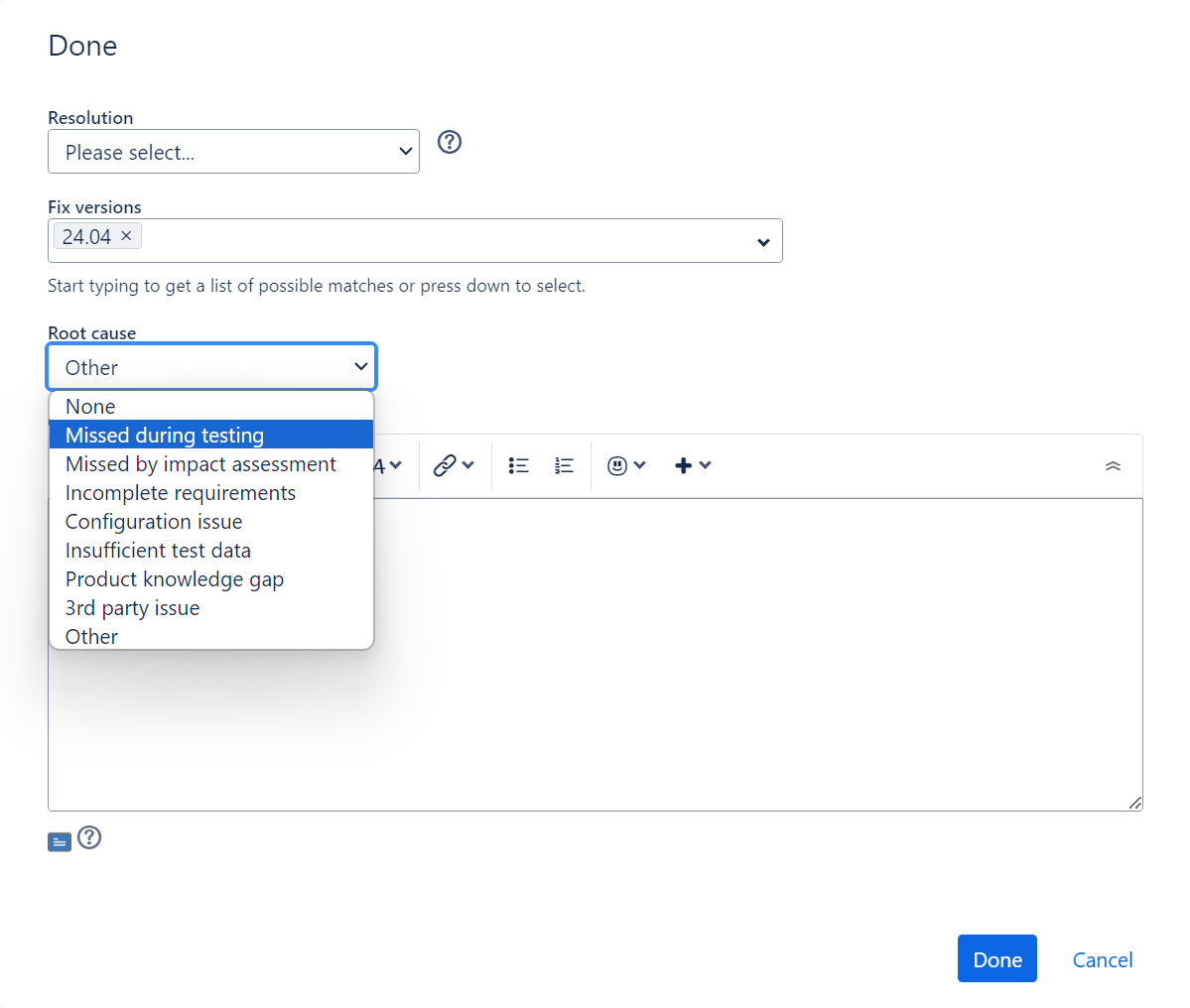
Task: Select Missed during testing root cause option
Action: point(164,435)
